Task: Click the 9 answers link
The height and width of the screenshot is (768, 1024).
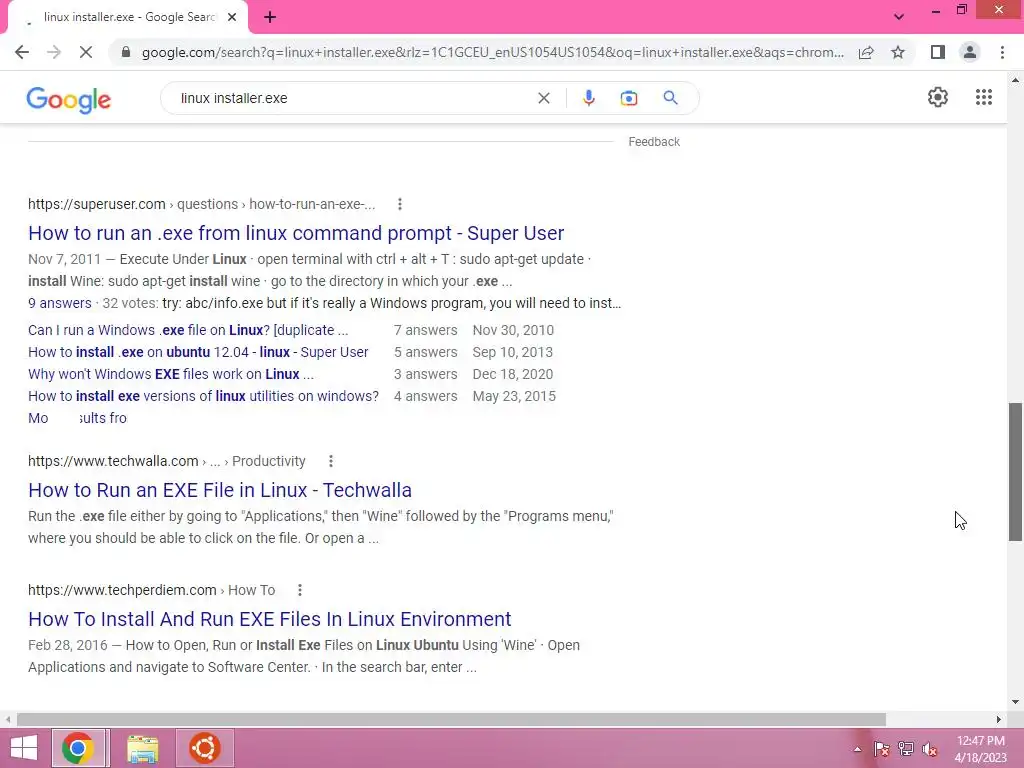Action: click(x=59, y=304)
